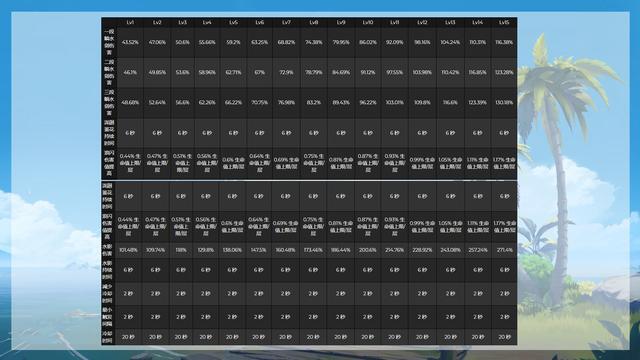
Task: Click the Lv15 column header
Action: pyautogui.click(x=504, y=22)
